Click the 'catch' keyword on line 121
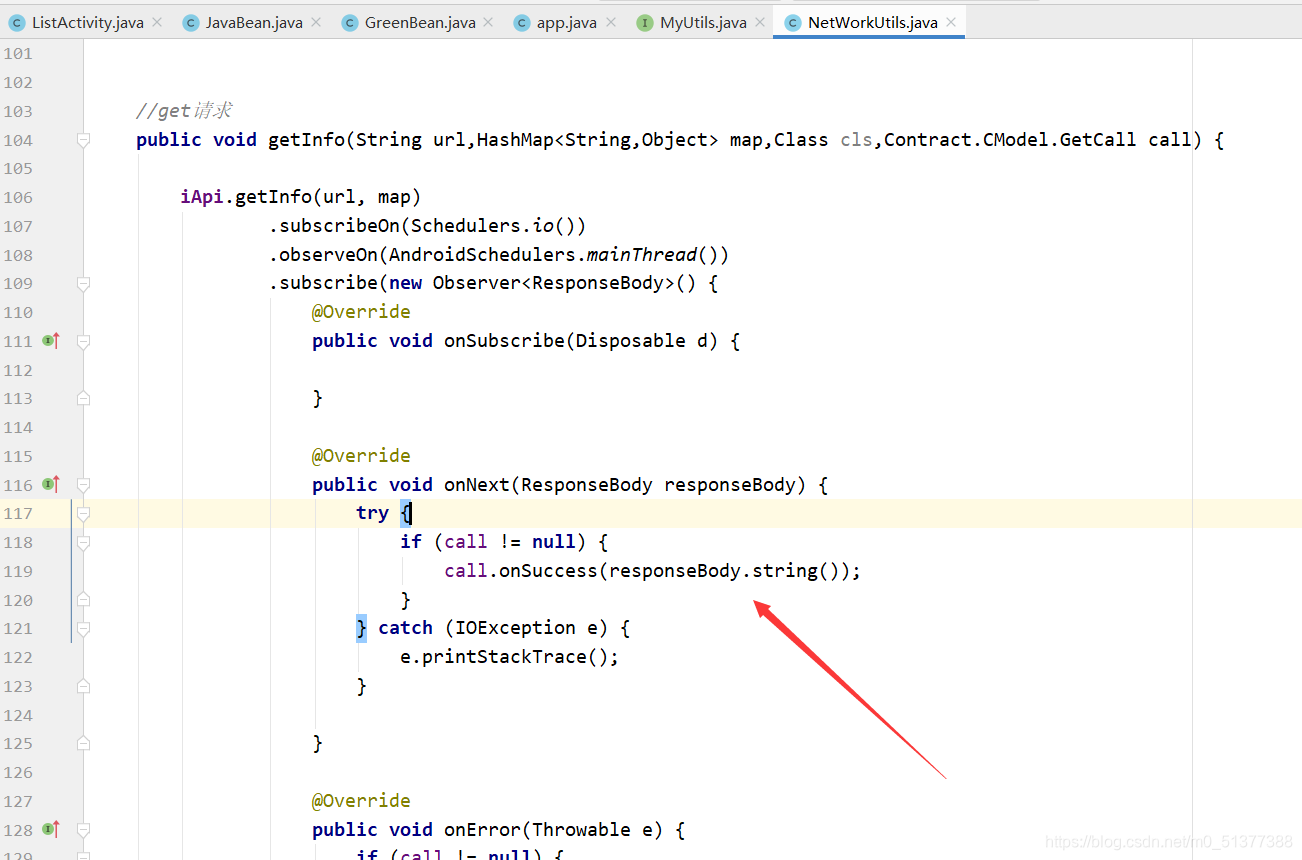1302x860 pixels. pyautogui.click(x=405, y=628)
